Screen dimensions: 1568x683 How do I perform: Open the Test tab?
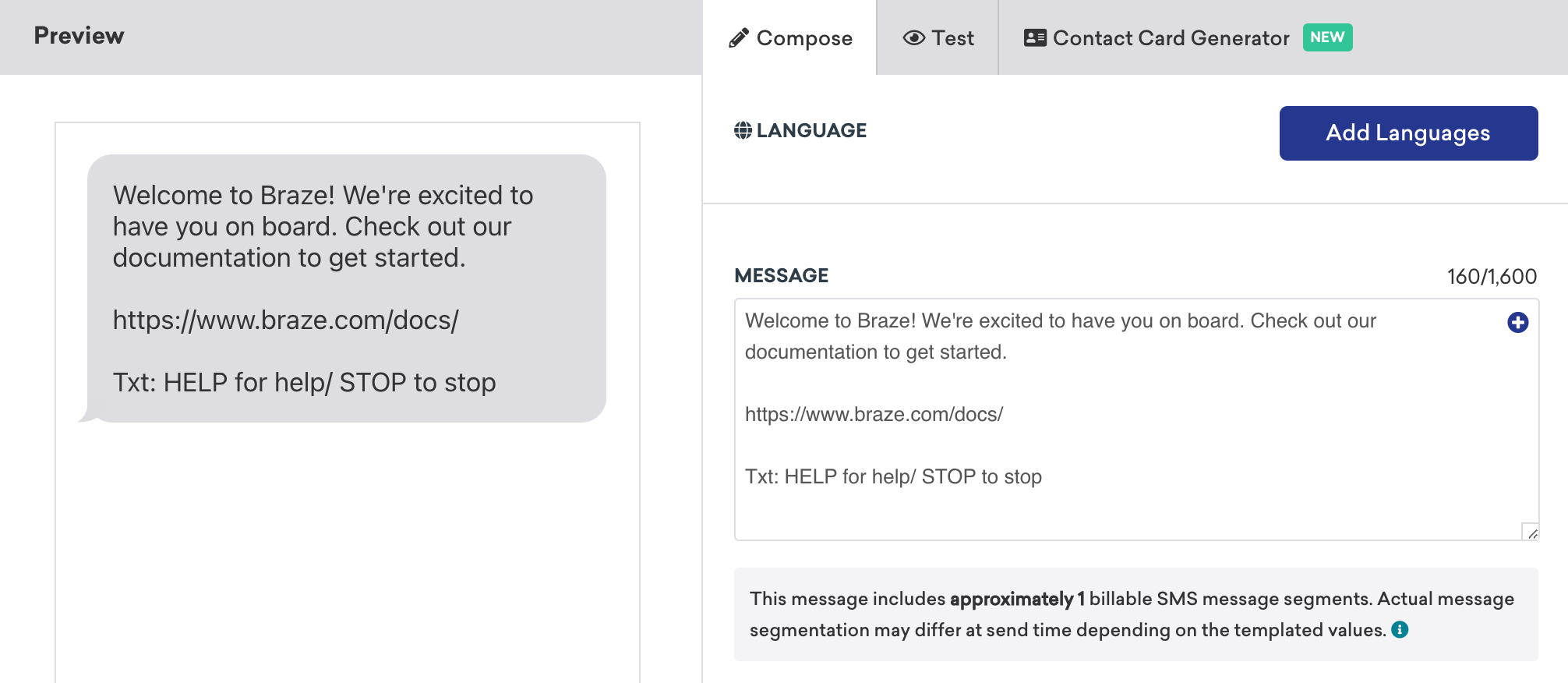pos(938,38)
